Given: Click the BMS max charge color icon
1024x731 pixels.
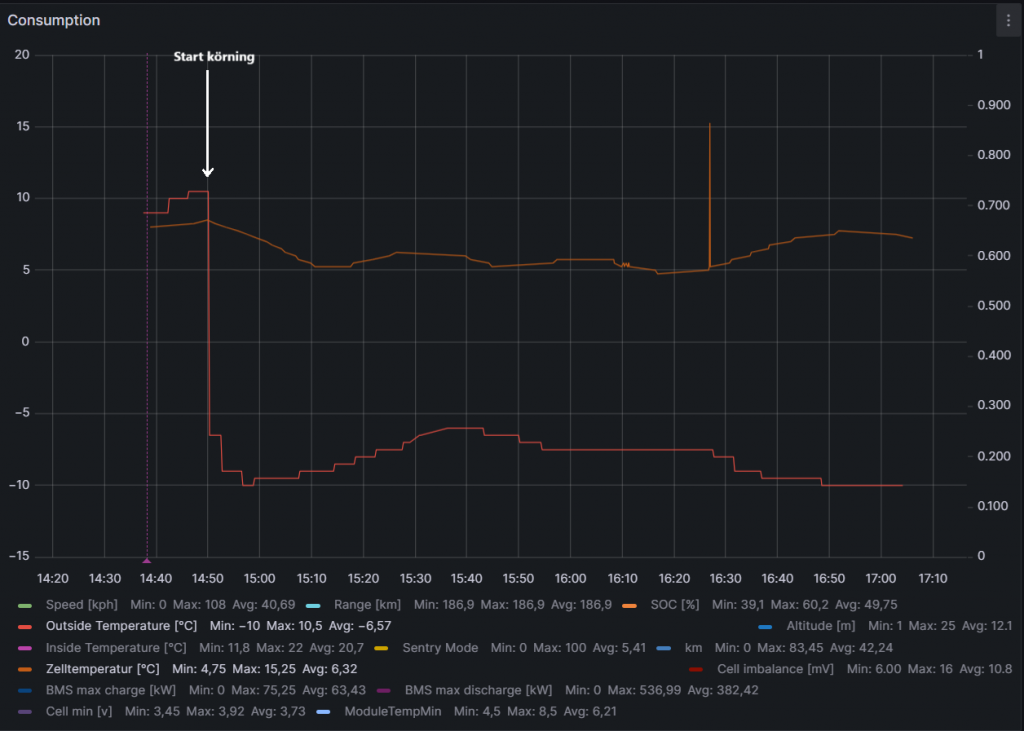Looking at the screenshot, I should pyautogui.click(x=26, y=691).
